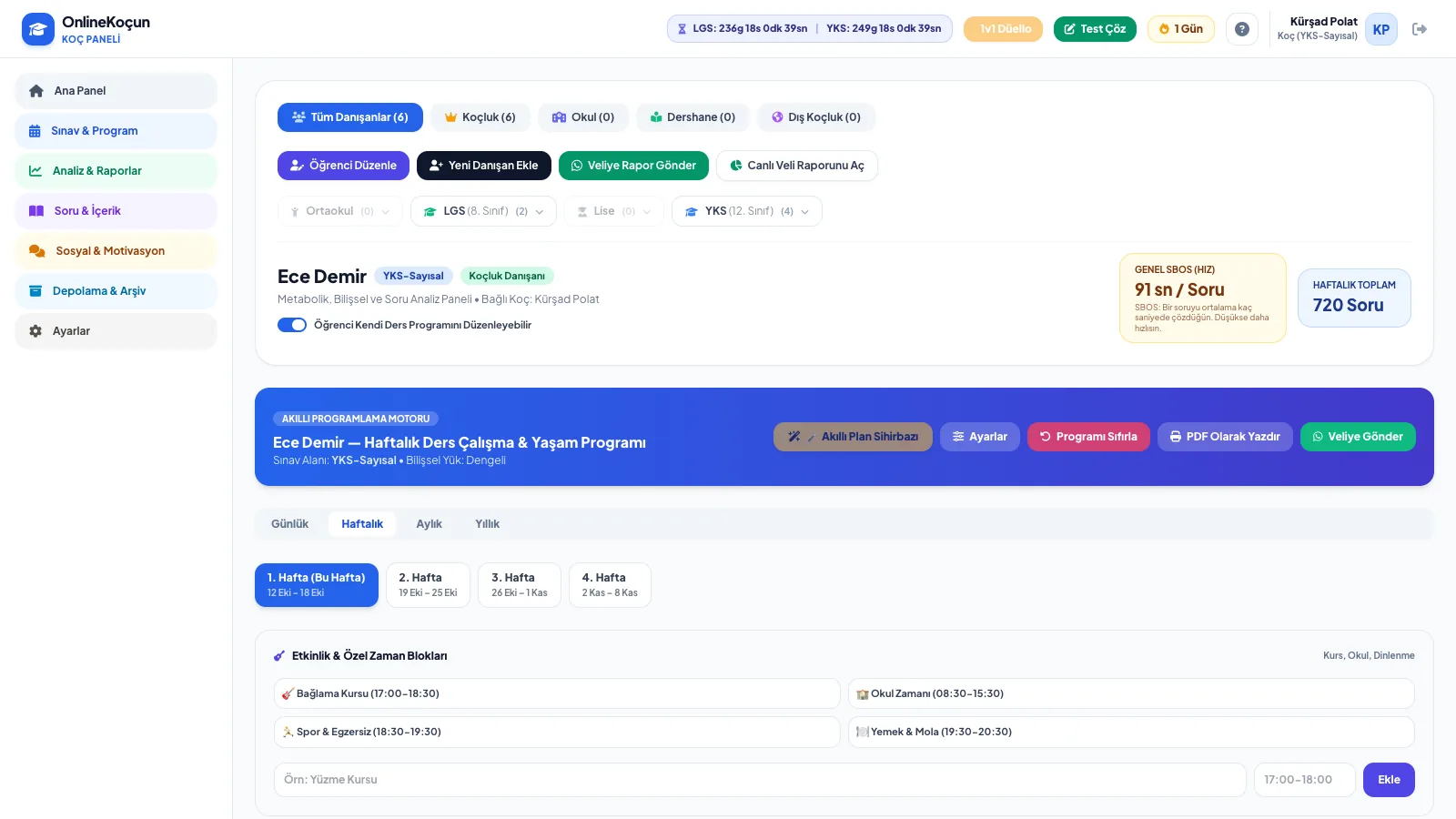The image size is (1456, 819).
Task: Click the printer icon on PDF Olarak Yazdır
Action: [x=1176, y=437]
